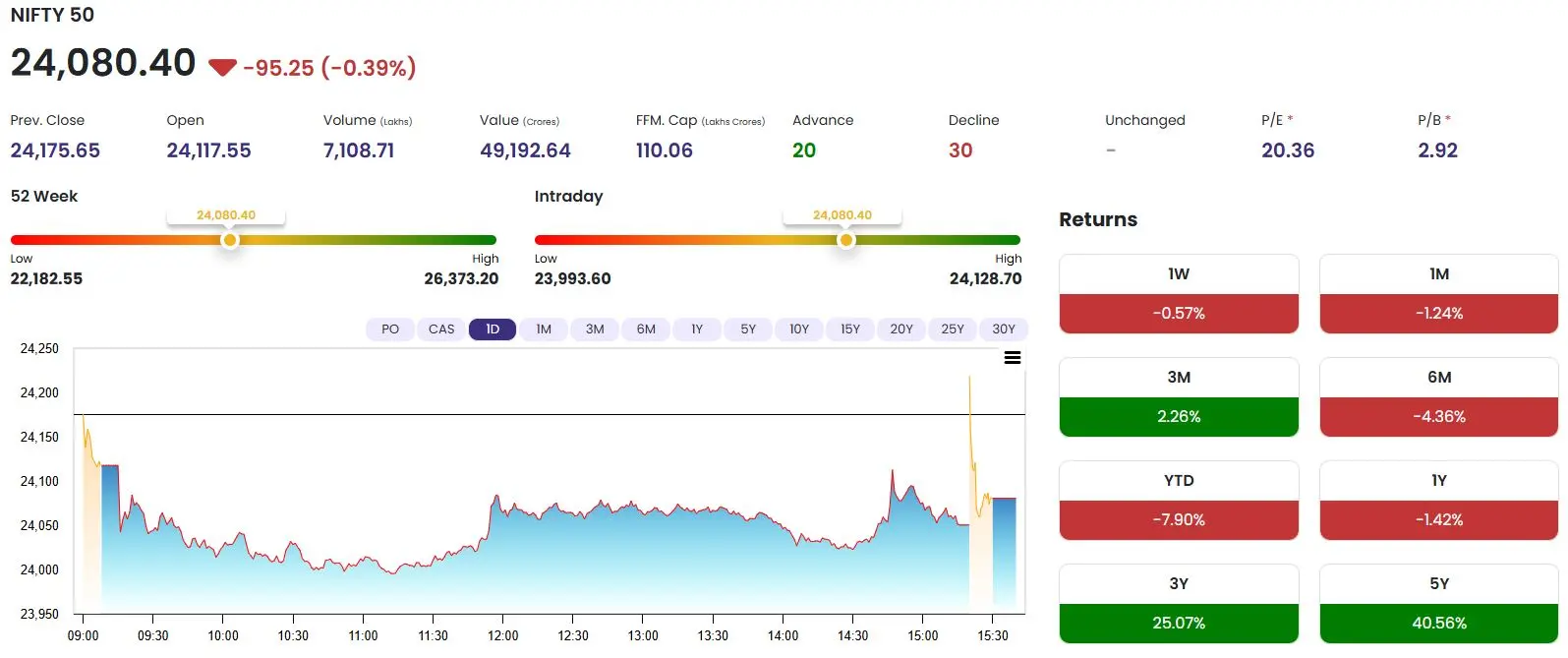Click the P/E value 20.36
The image size is (1568, 658).
(1288, 150)
